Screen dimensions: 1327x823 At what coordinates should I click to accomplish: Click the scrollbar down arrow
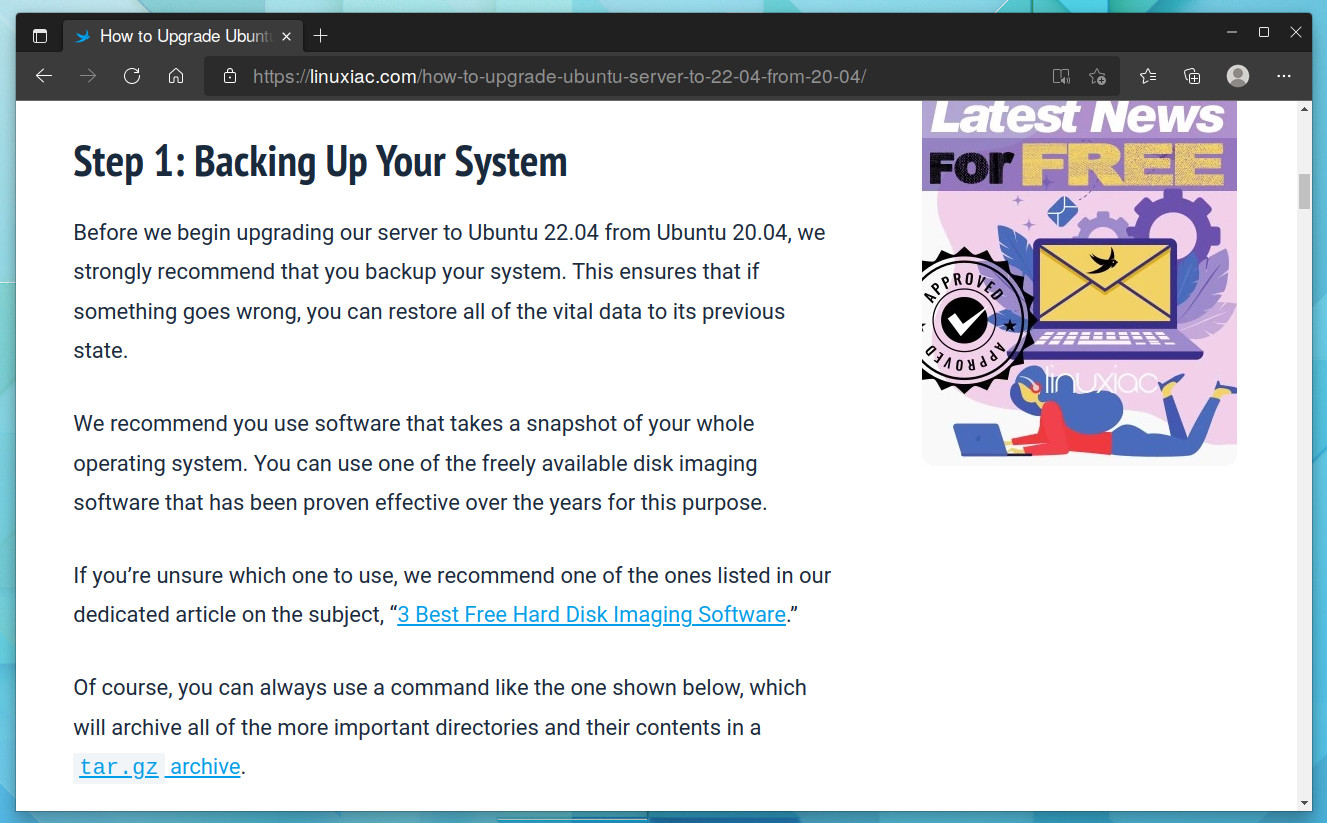click(x=1304, y=802)
